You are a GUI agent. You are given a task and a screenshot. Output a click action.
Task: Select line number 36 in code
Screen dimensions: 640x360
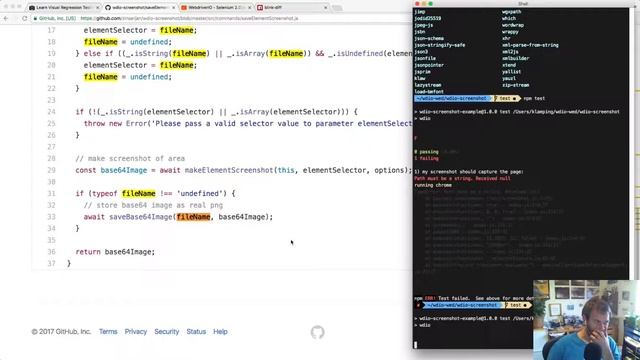point(51,252)
